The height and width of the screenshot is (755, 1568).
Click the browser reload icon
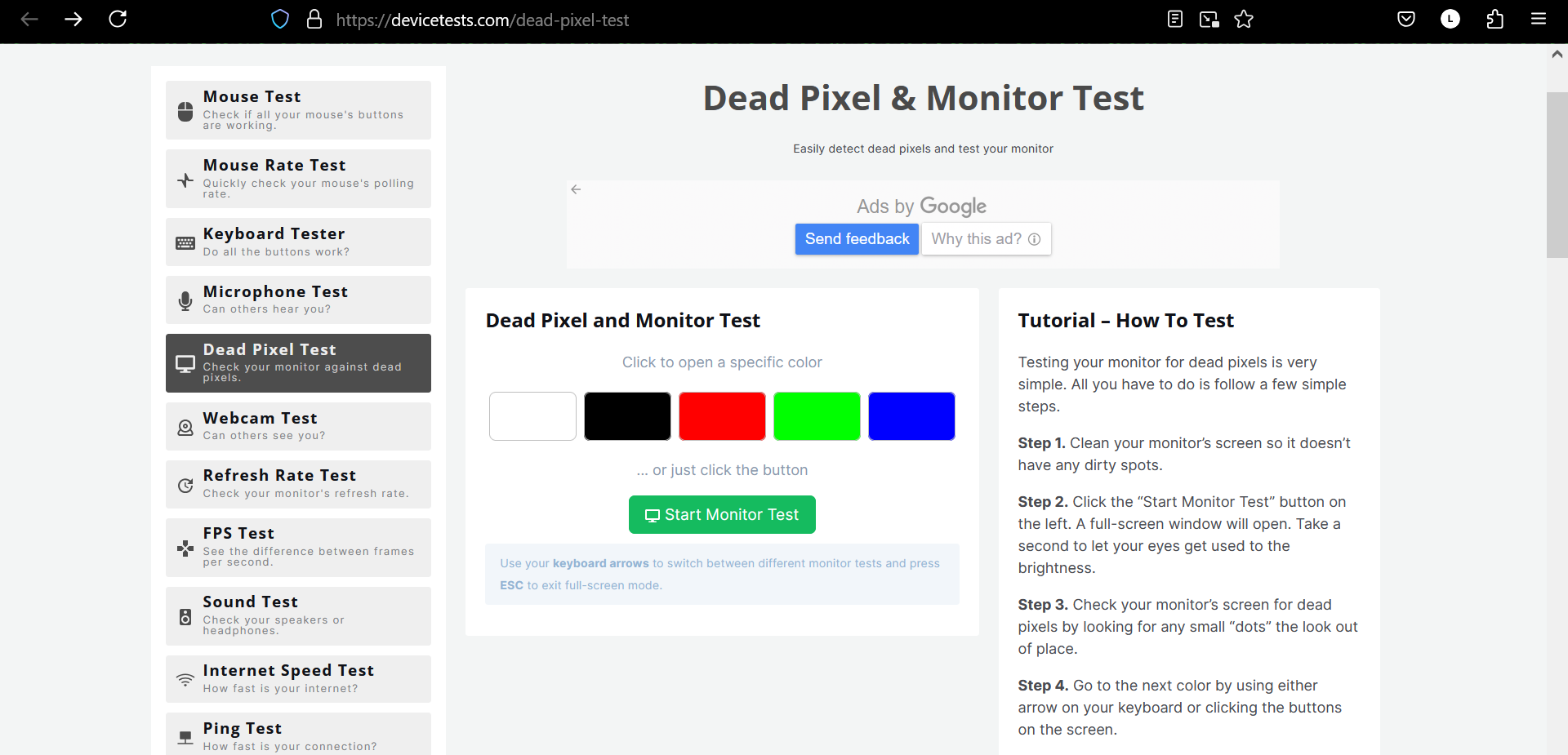point(118,19)
